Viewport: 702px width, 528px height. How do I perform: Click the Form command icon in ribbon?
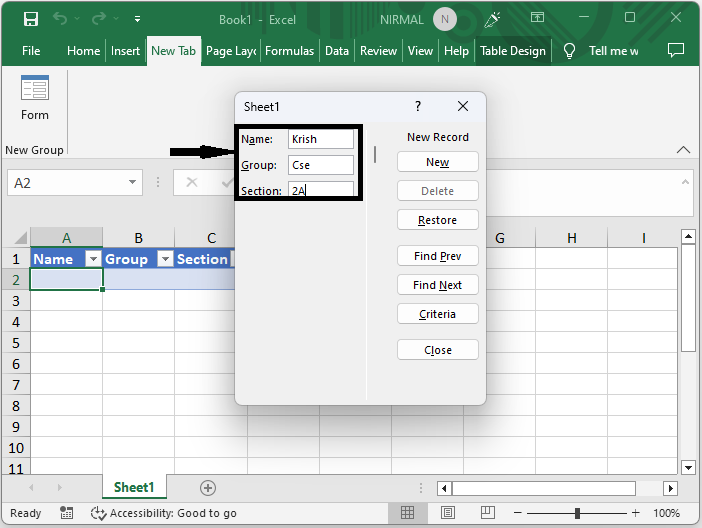pos(35,88)
